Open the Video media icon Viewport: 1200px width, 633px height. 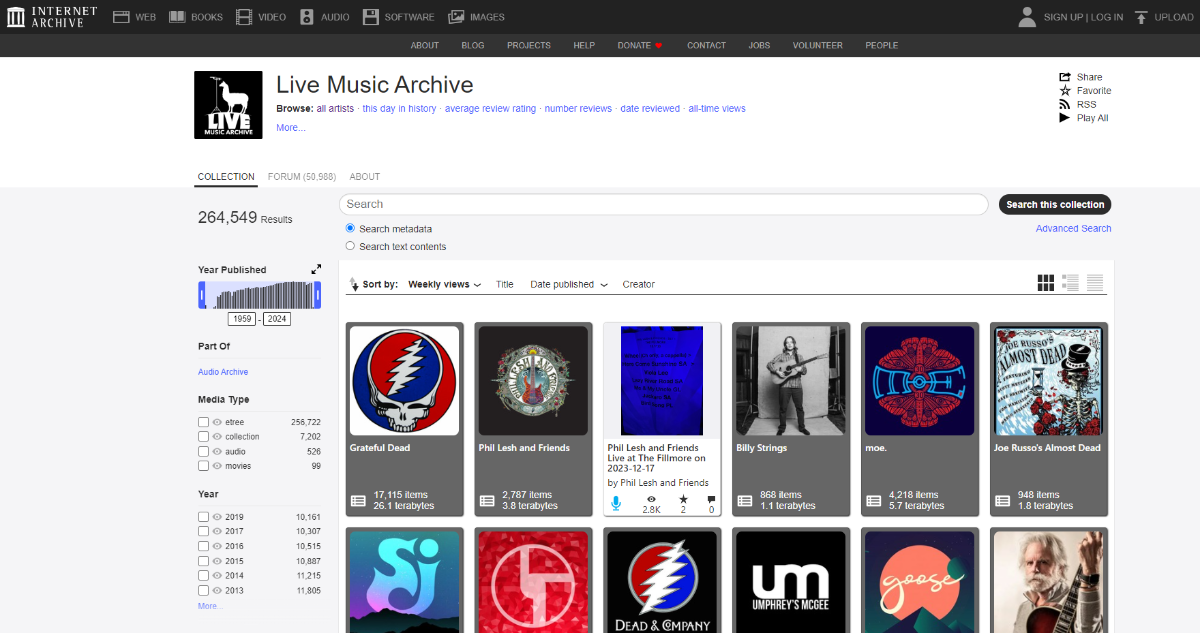pyautogui.click(x=244, y=17)
